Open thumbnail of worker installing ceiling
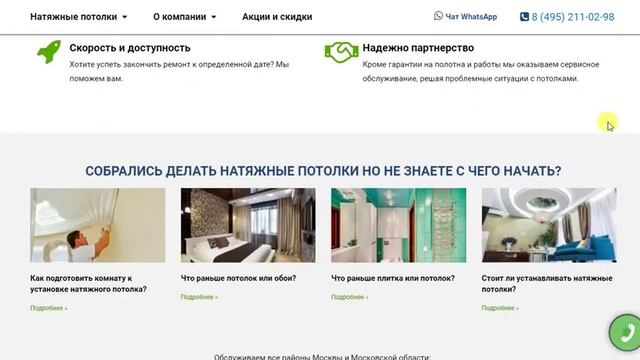Image resolution: width=640 pixels, height=360 pixels. [x=98, y=225]
